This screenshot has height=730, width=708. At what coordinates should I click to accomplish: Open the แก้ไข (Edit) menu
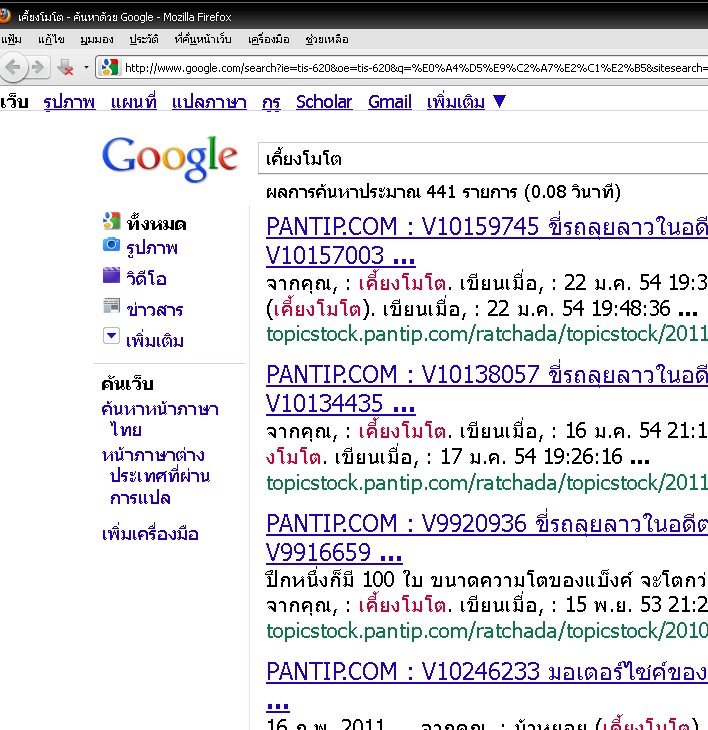point(51,40)
